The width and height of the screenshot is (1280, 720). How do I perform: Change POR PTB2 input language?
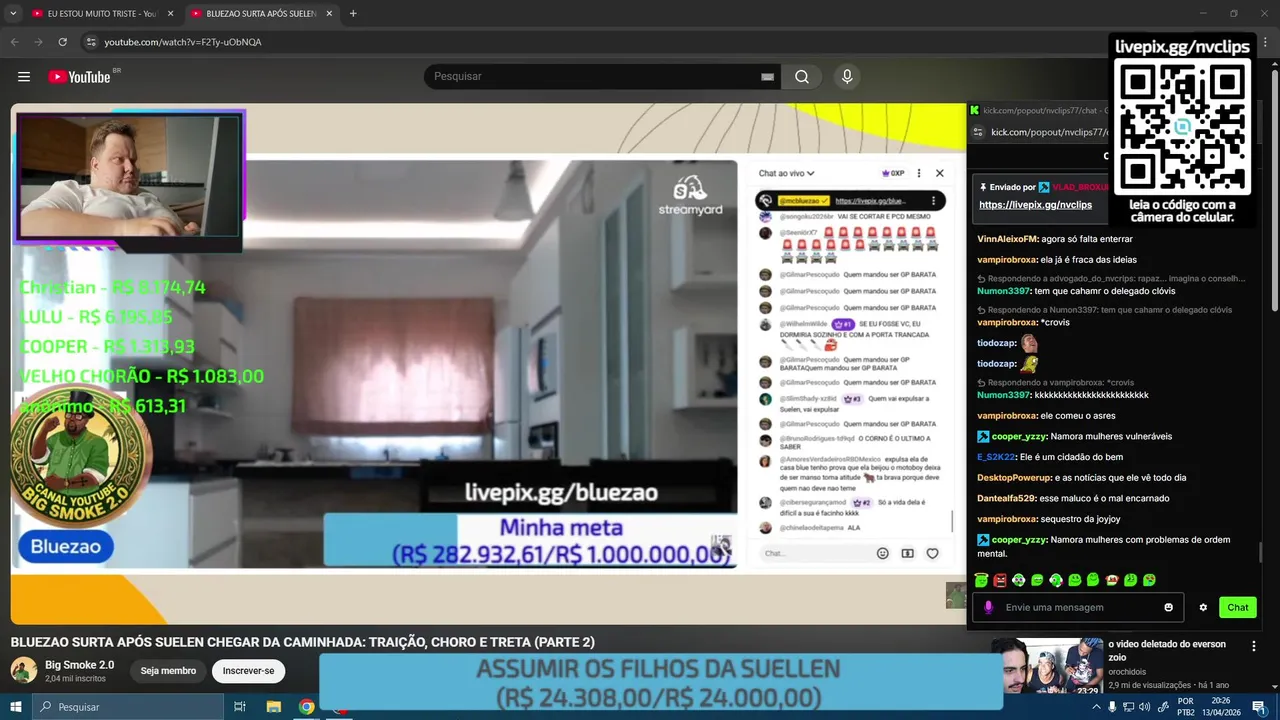point(1186,707)
